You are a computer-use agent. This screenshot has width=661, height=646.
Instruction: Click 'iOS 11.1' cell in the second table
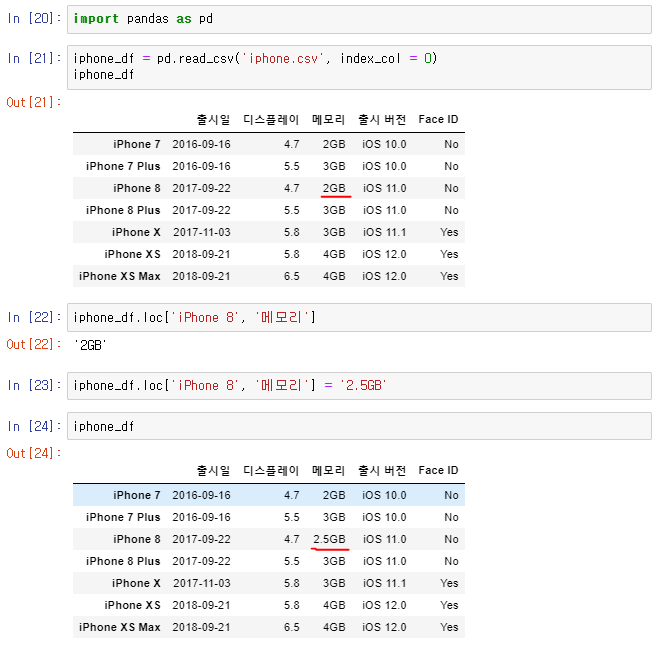tap(384, 583)
